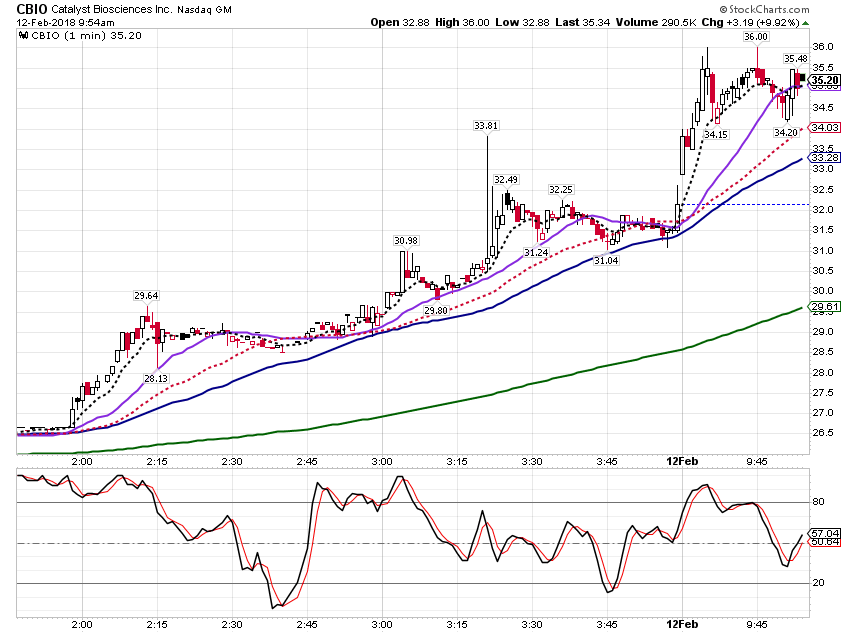Click the 12Feb label on the oscillator time axis

pyautogui.click(x=682, y=624)
